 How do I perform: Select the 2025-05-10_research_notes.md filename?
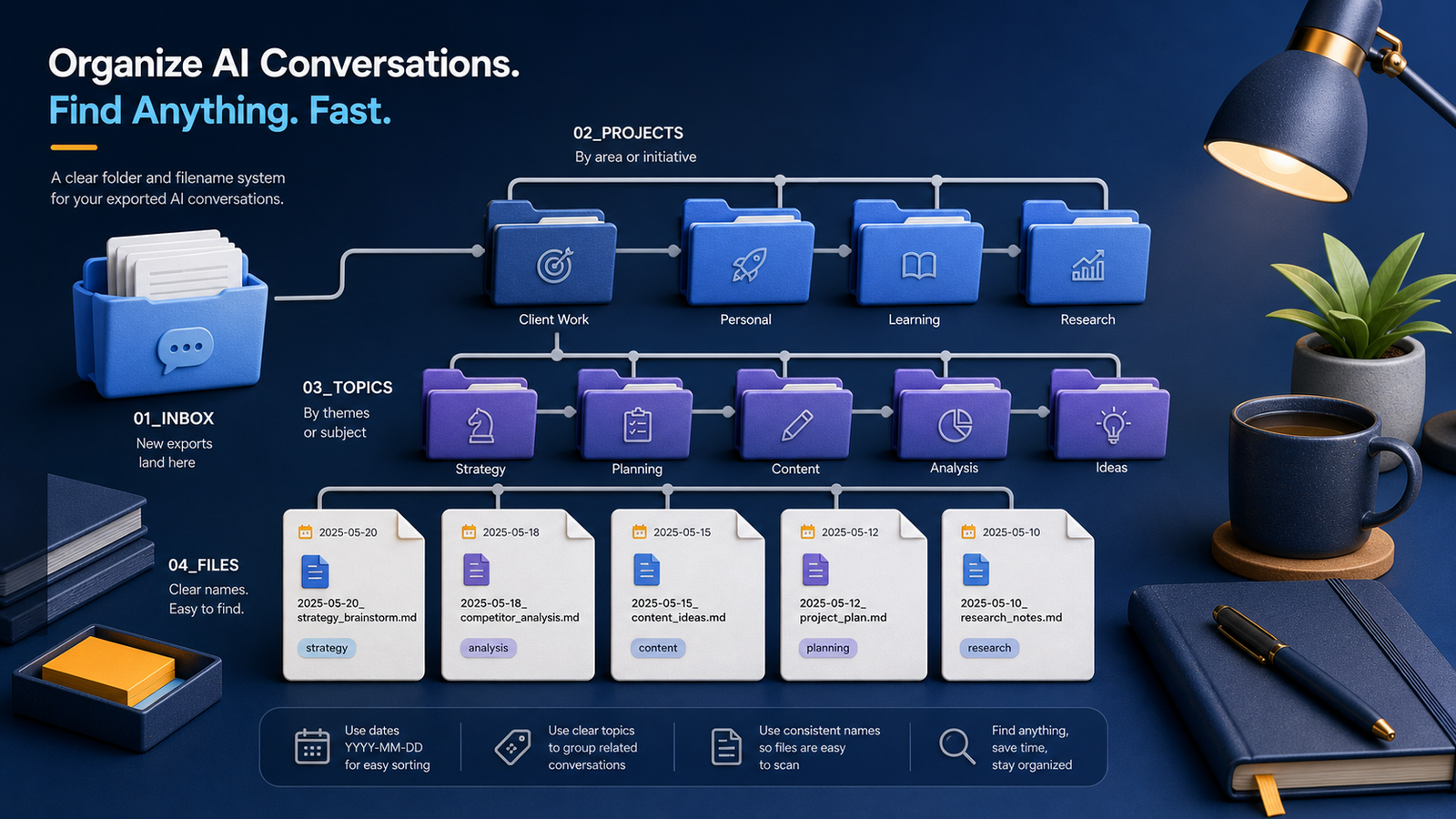[x=1011, y=611]
